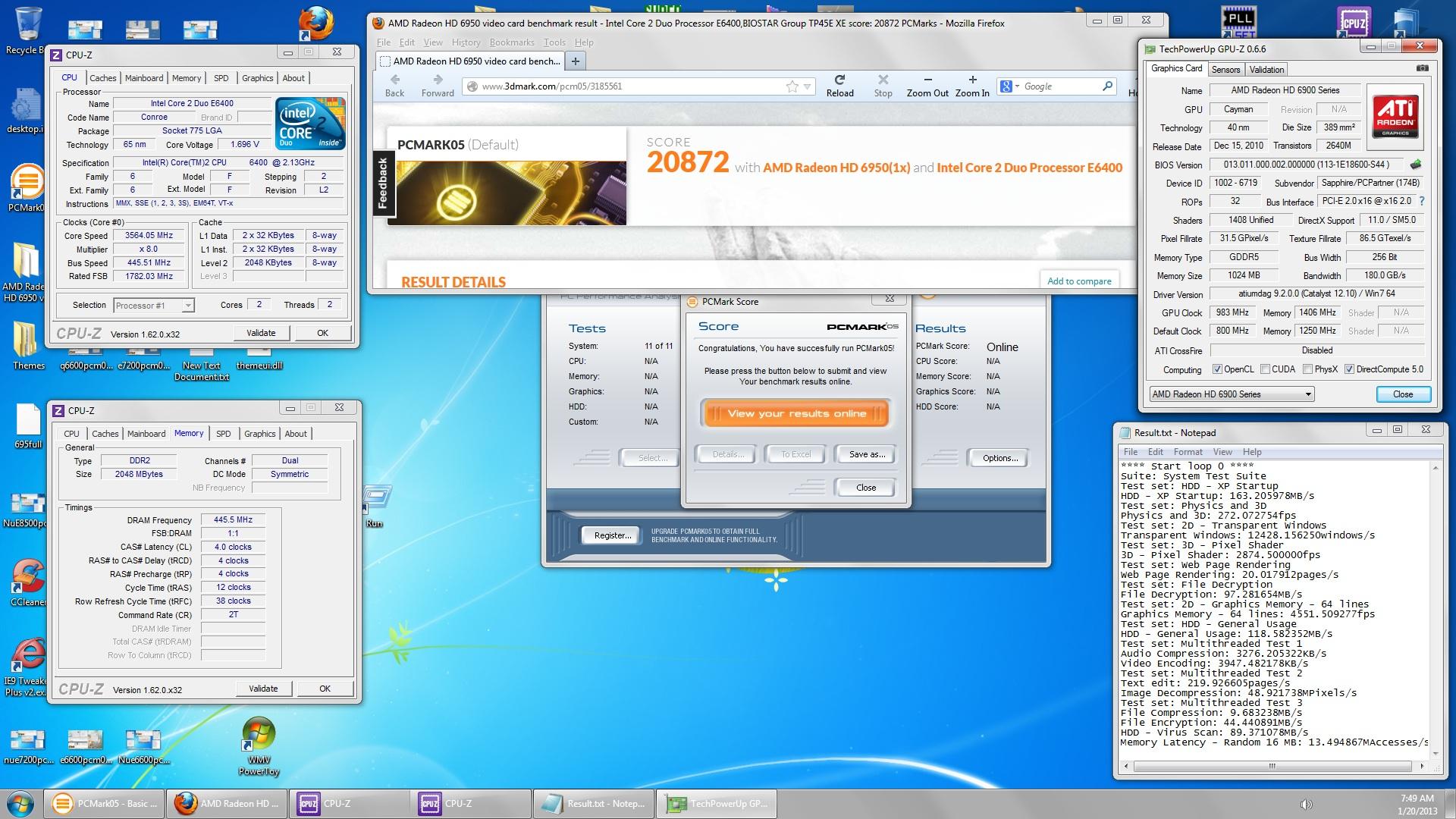This screenshot has height=819, width=1456.
Task: Click the Close button in PCMark Score dialog
Action: point(866,488)
